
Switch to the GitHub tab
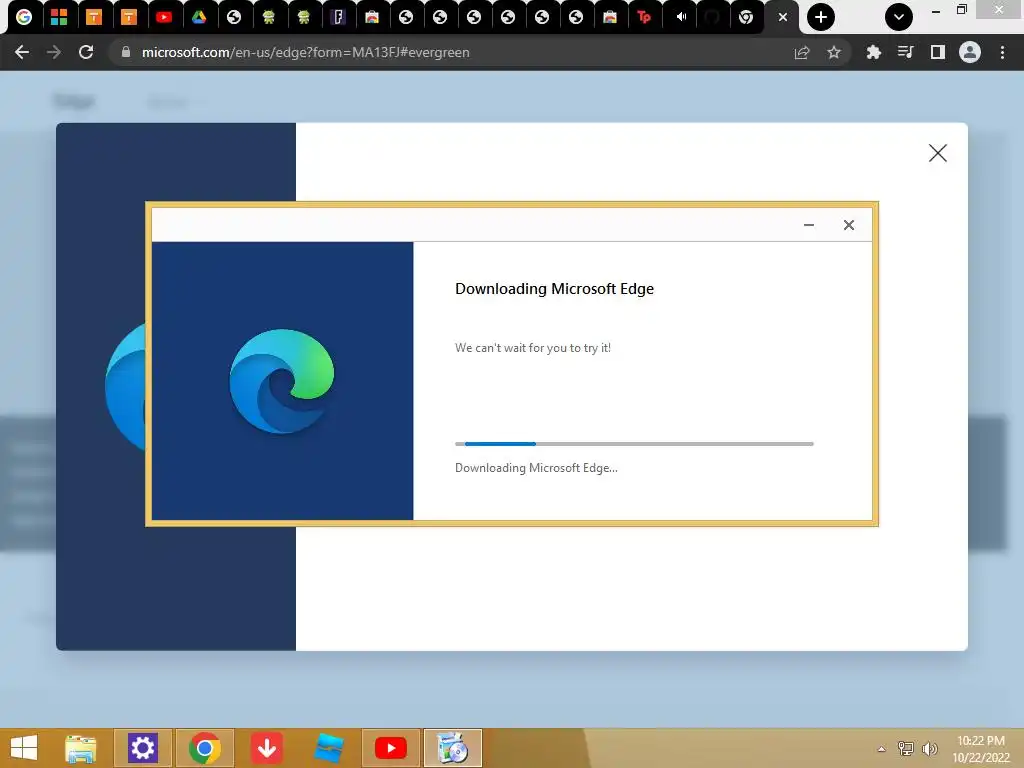[x=712, y=17]
